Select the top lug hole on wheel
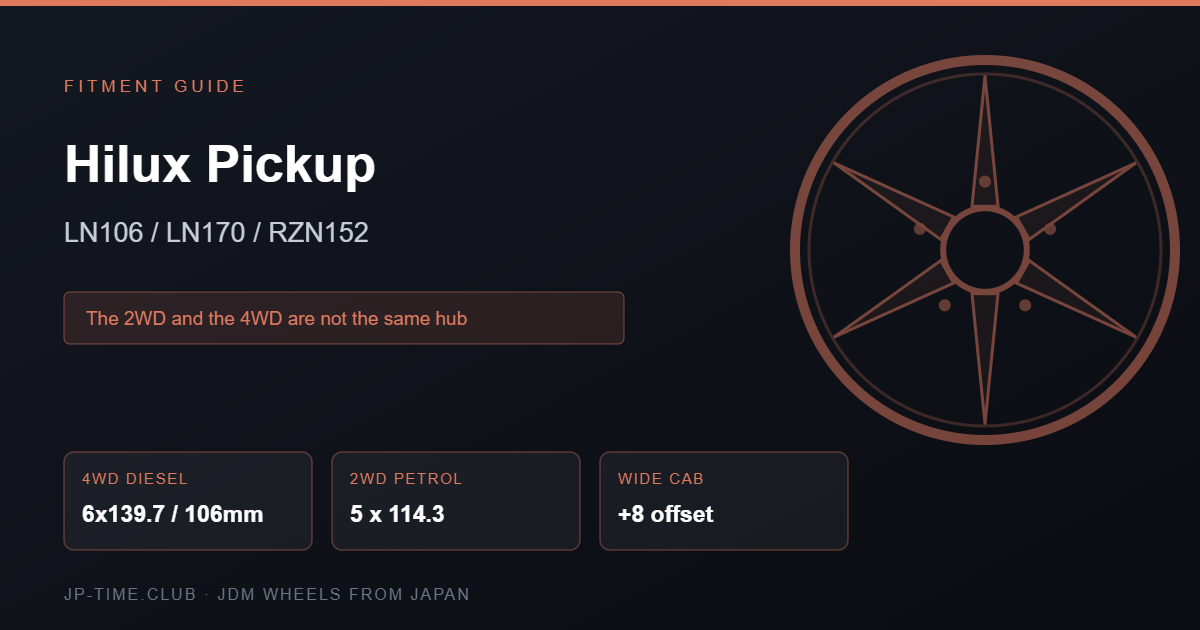The height and width of the screenshot is (630, 1200). (985, 182)
